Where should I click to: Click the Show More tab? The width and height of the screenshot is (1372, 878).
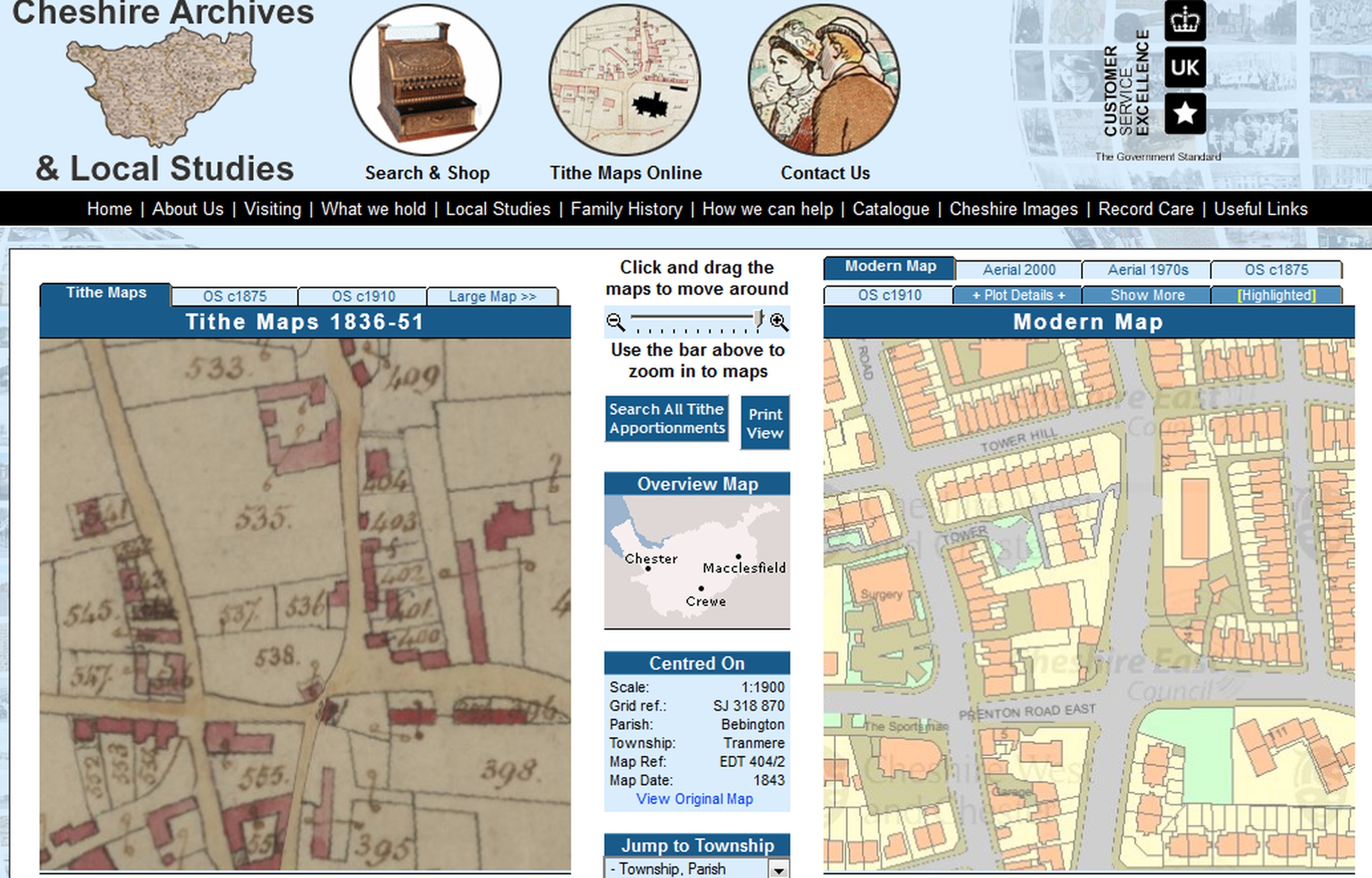point(1147,295)
